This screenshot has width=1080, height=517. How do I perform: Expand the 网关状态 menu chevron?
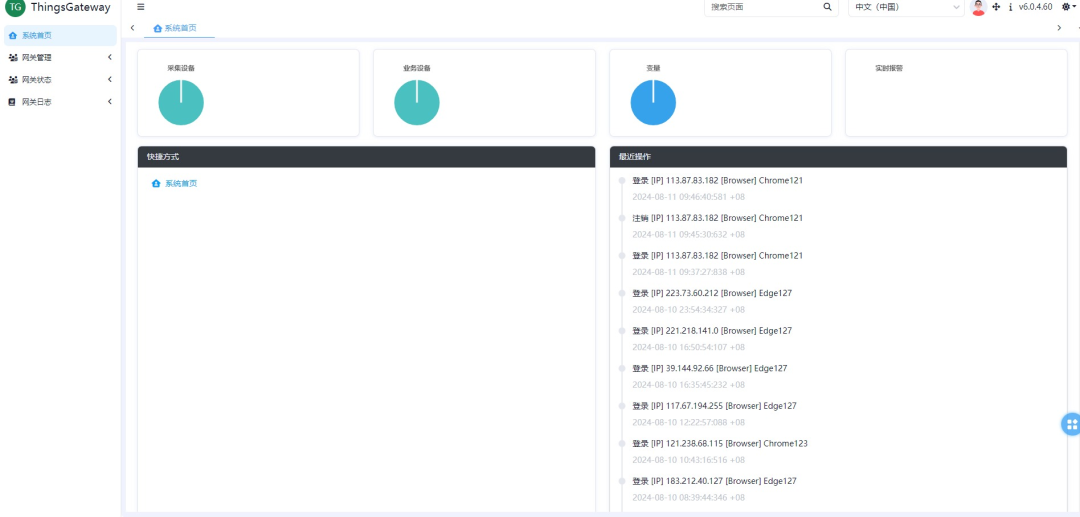click(x=110, y=80)
